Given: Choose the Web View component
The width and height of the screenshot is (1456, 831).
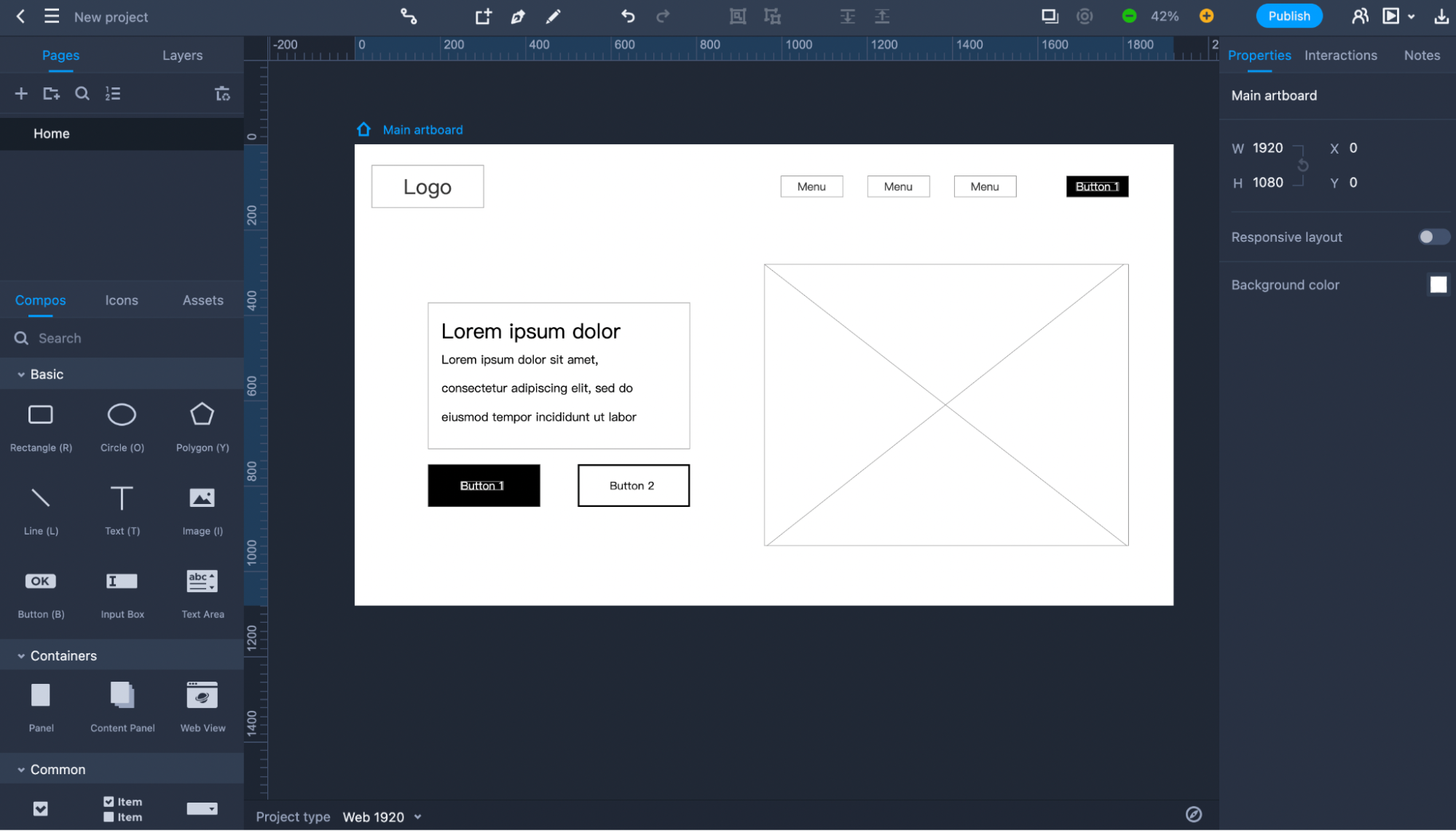Looking at the screenshot, I should pos(202,708).
